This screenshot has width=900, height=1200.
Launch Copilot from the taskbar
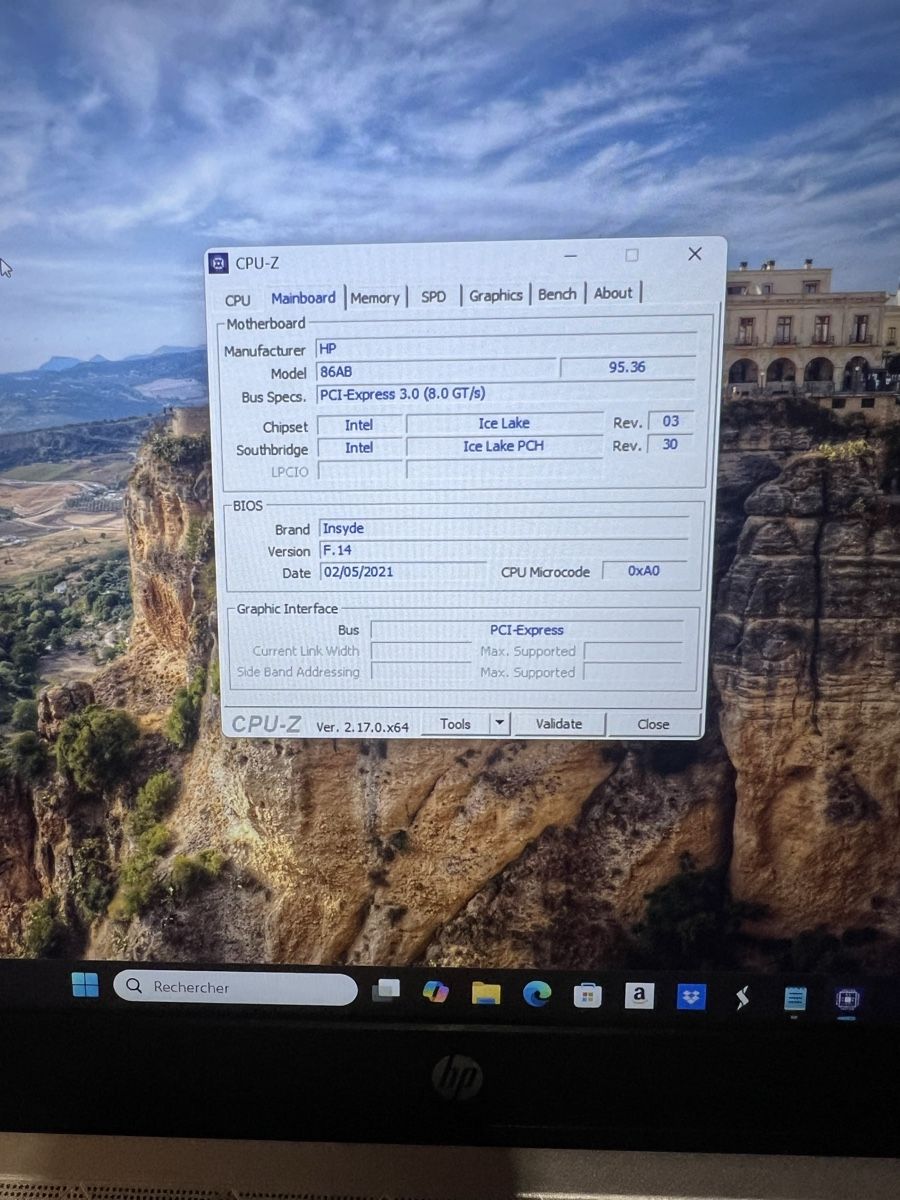point(435,991)
